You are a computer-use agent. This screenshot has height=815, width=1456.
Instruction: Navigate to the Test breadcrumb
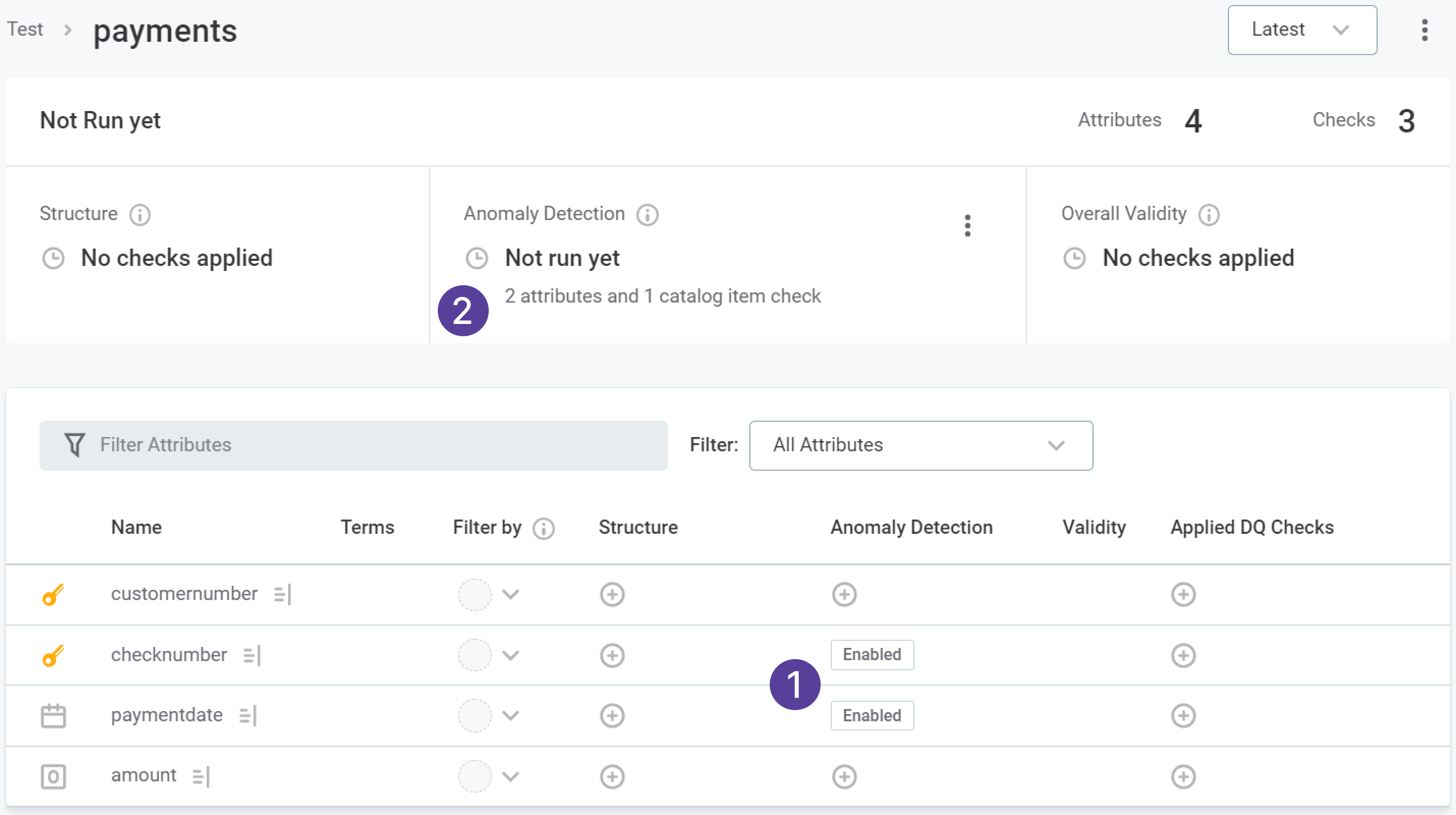(x=25, y=29)
